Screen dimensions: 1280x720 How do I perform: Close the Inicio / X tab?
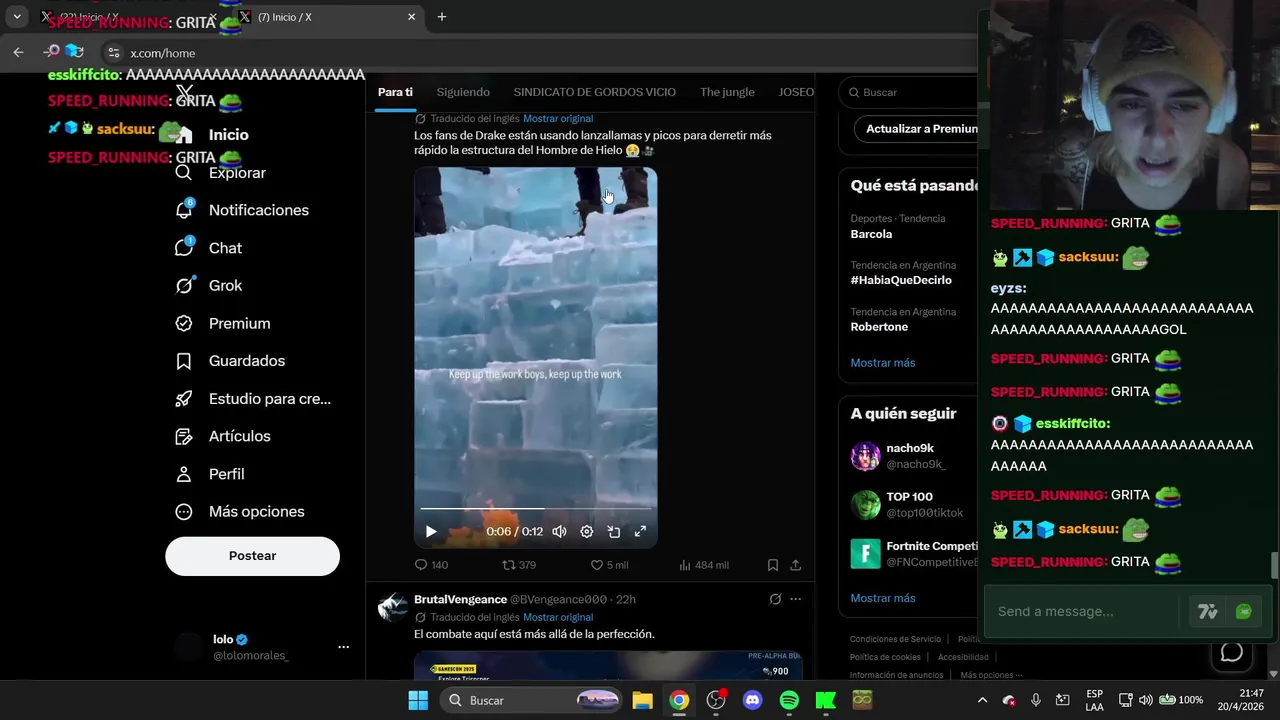tap(411, 17)
